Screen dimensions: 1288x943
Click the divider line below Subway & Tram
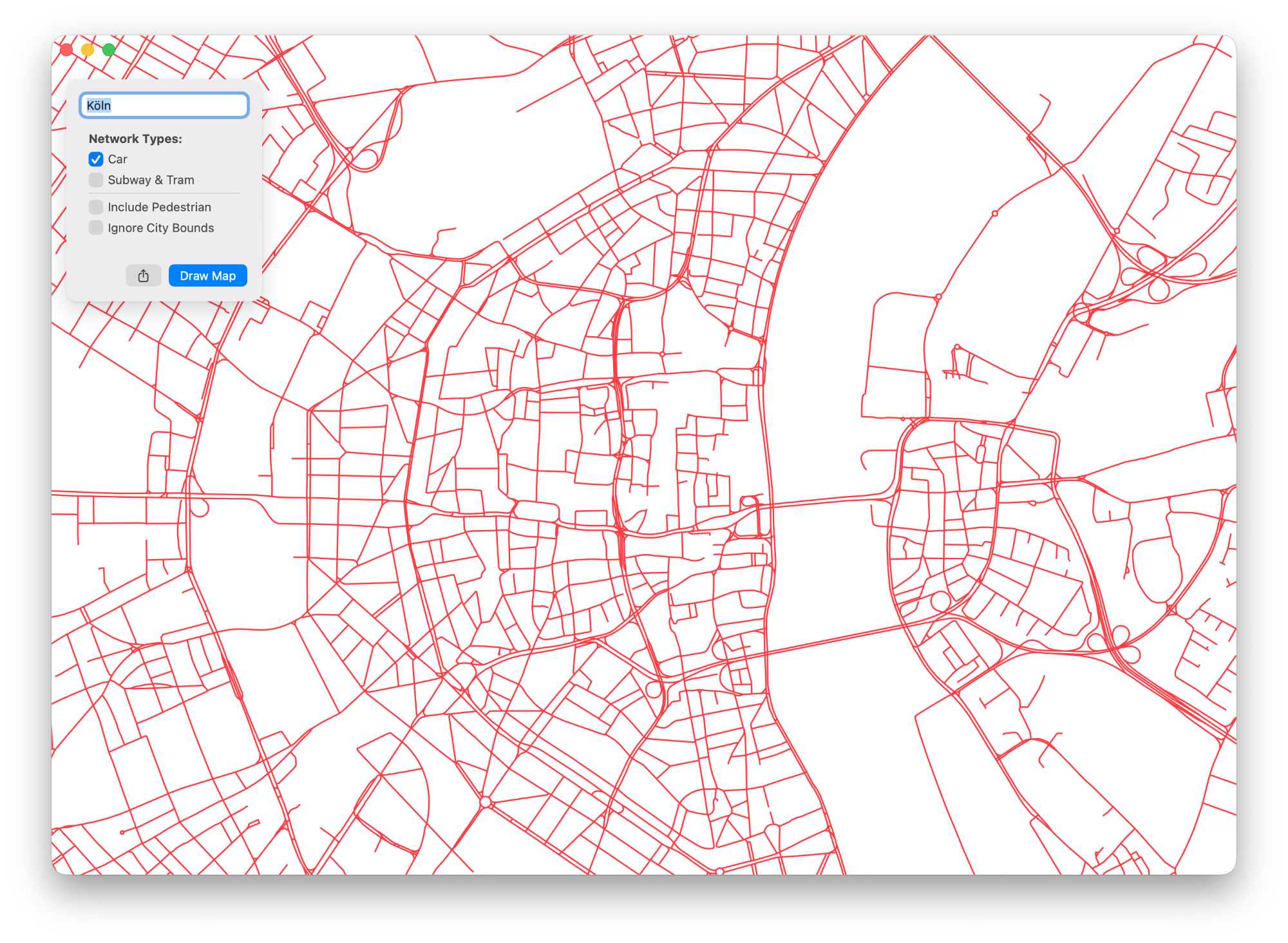(x=164, y=193)
